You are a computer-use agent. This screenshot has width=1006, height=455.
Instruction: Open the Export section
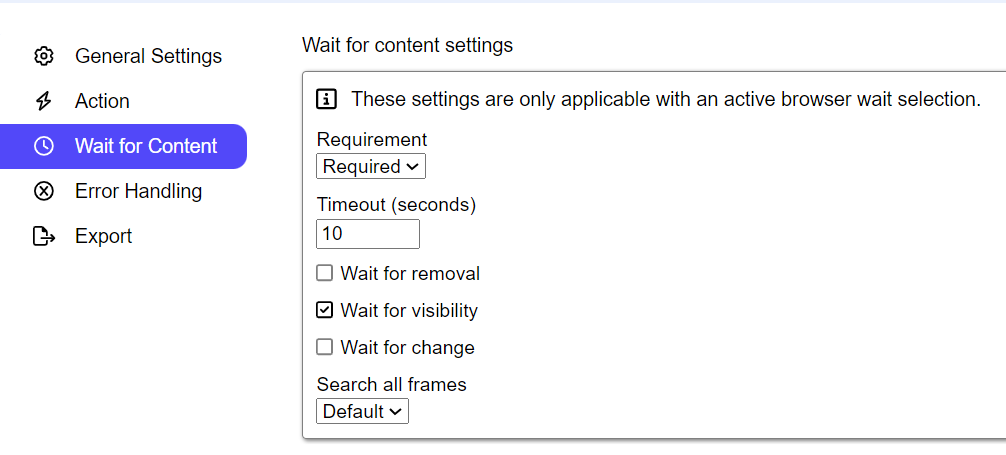[x=103, y=236]
